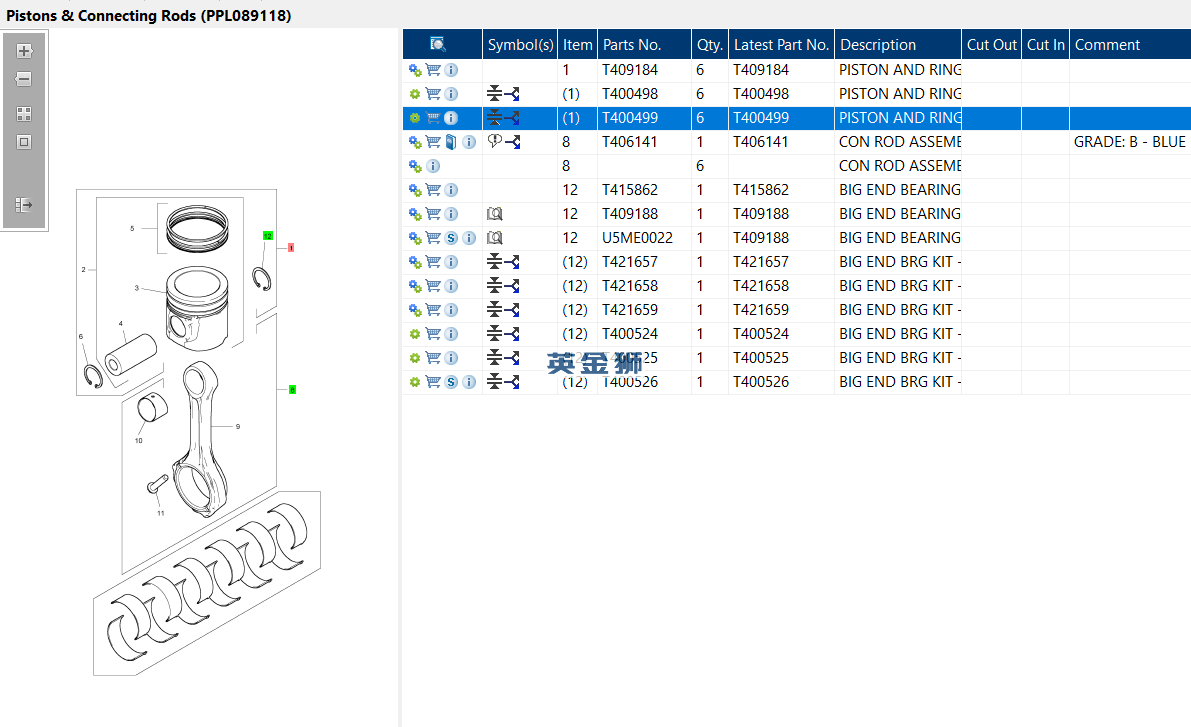Sort by Qty. column header

(709, 44)
